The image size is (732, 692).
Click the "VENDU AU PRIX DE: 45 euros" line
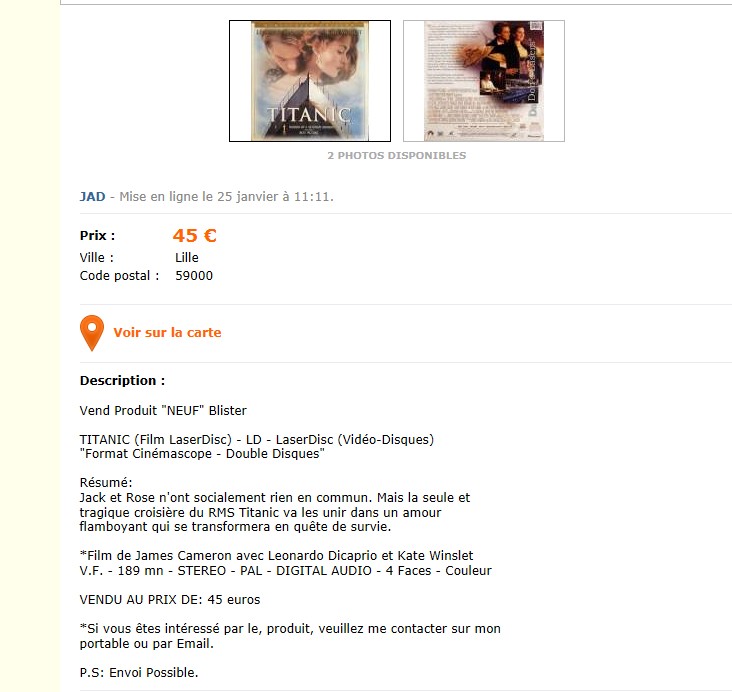[170, 600]
